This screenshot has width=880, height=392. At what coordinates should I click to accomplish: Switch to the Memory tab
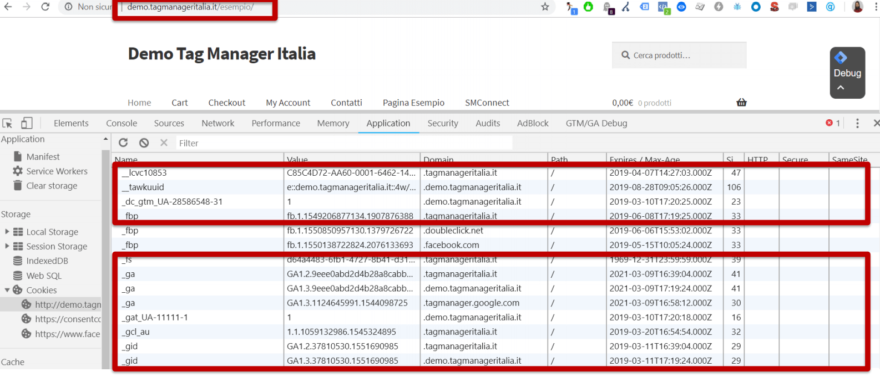click(x=333, y=124)
